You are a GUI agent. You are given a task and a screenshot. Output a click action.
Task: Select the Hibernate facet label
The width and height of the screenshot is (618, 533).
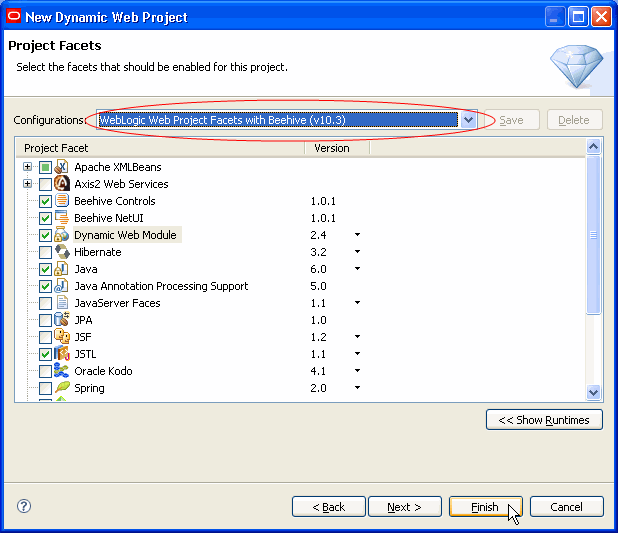(x=98, y=252)
